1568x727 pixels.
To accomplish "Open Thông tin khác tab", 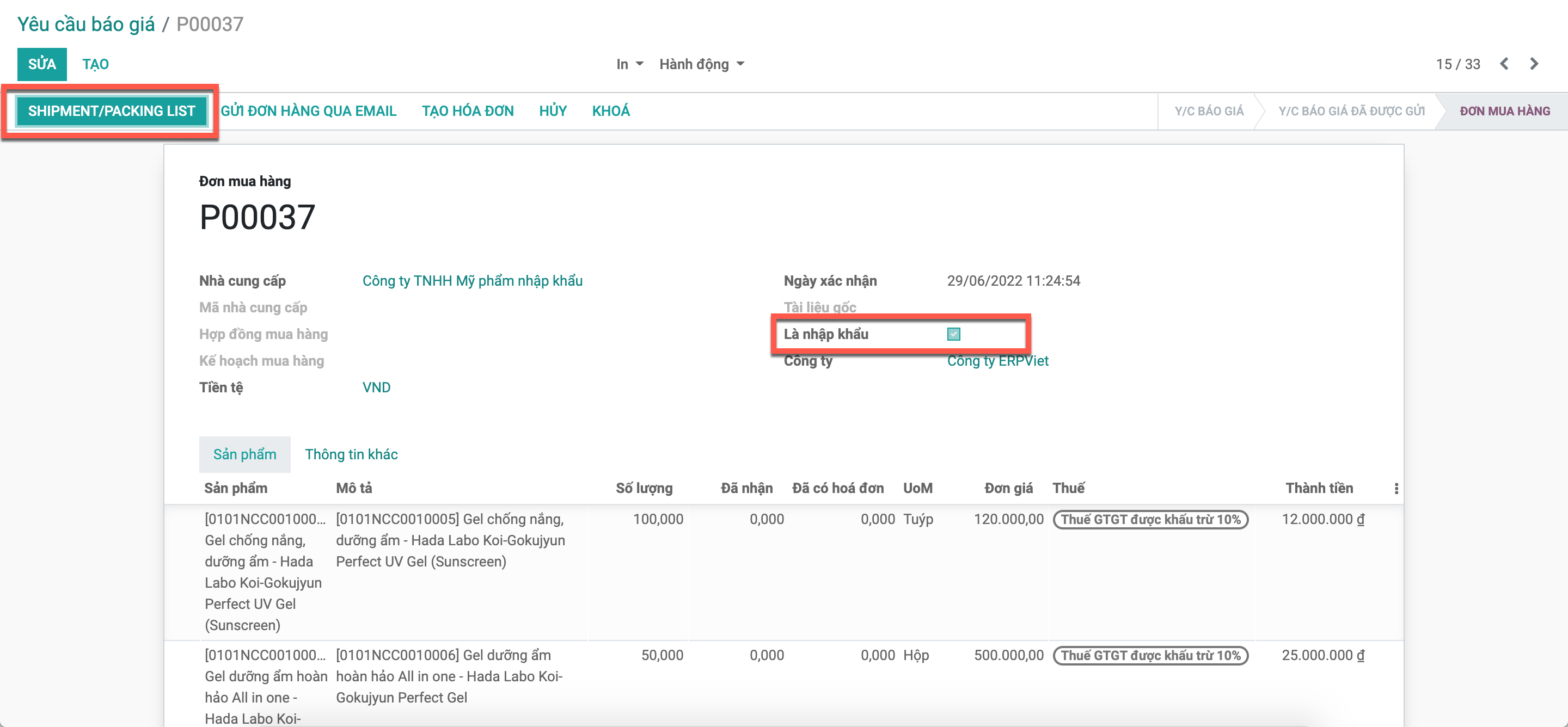I will [351, 454].
